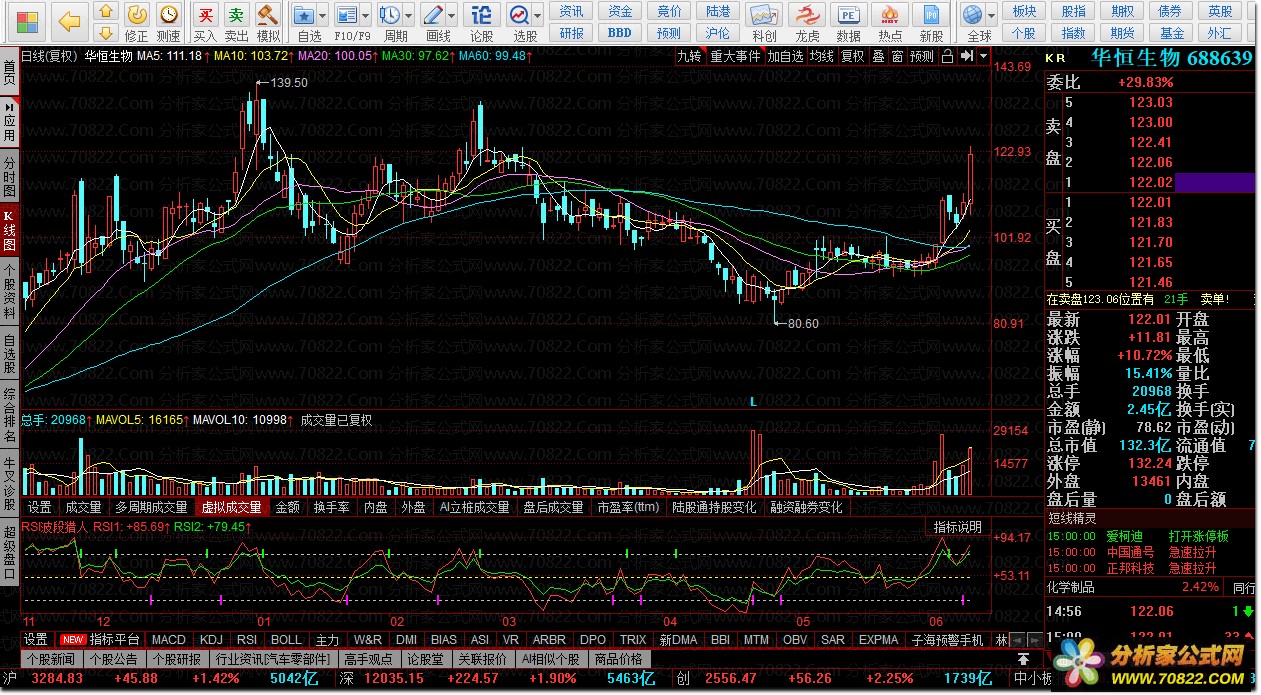Open the 模拟 gavel simulation tool
Viewport: 1261px width, 695px height.
268,22
